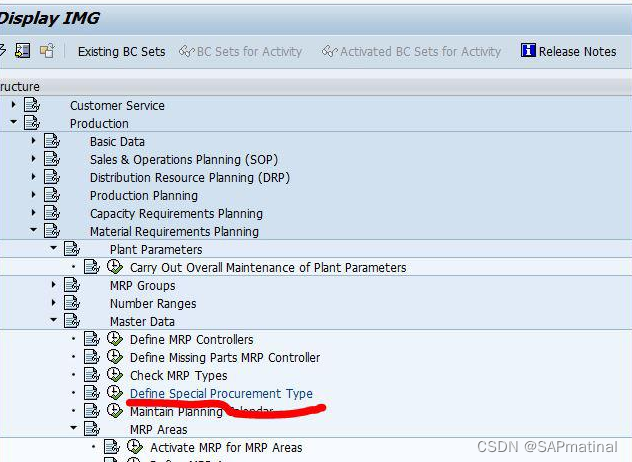This screenshot has height=462, width=632.
Task: Open documentation icon for Plant Parameters
Action: click(72, 249)
